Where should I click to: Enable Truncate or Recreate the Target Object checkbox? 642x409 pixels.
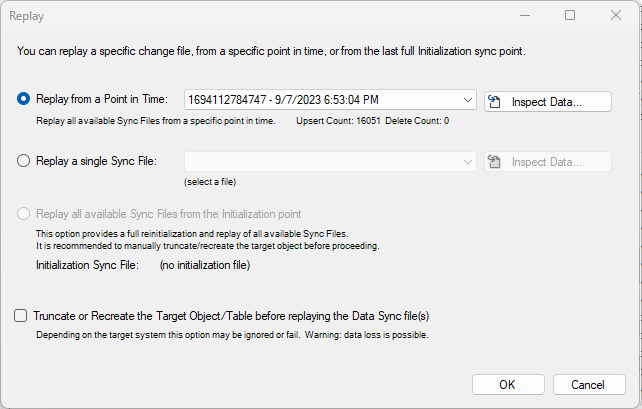tap(22, 316)
